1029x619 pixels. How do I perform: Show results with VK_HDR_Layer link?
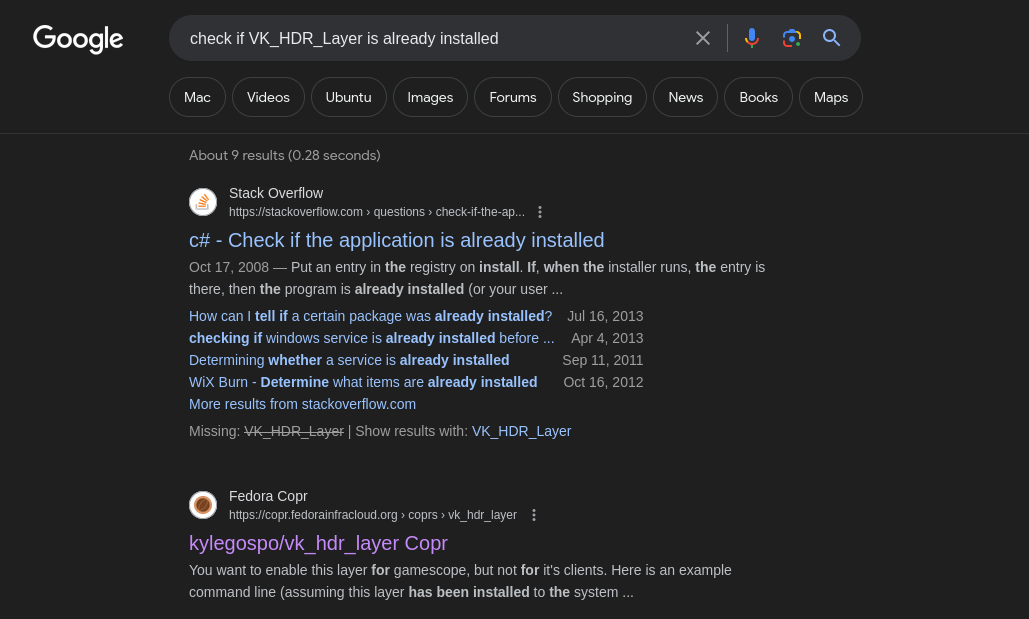522,431
